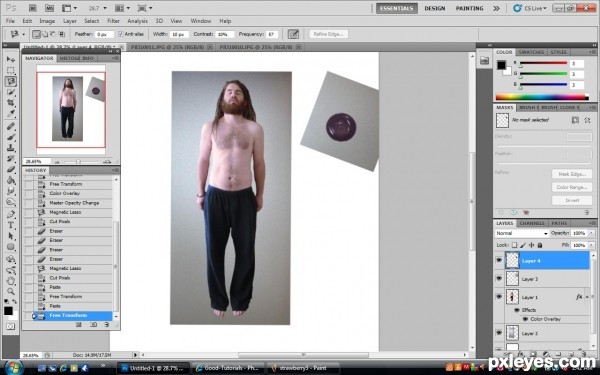Hide Layer 1 using eye icon
The height and width of the screenshot is (375, 600).
(499, 297)
